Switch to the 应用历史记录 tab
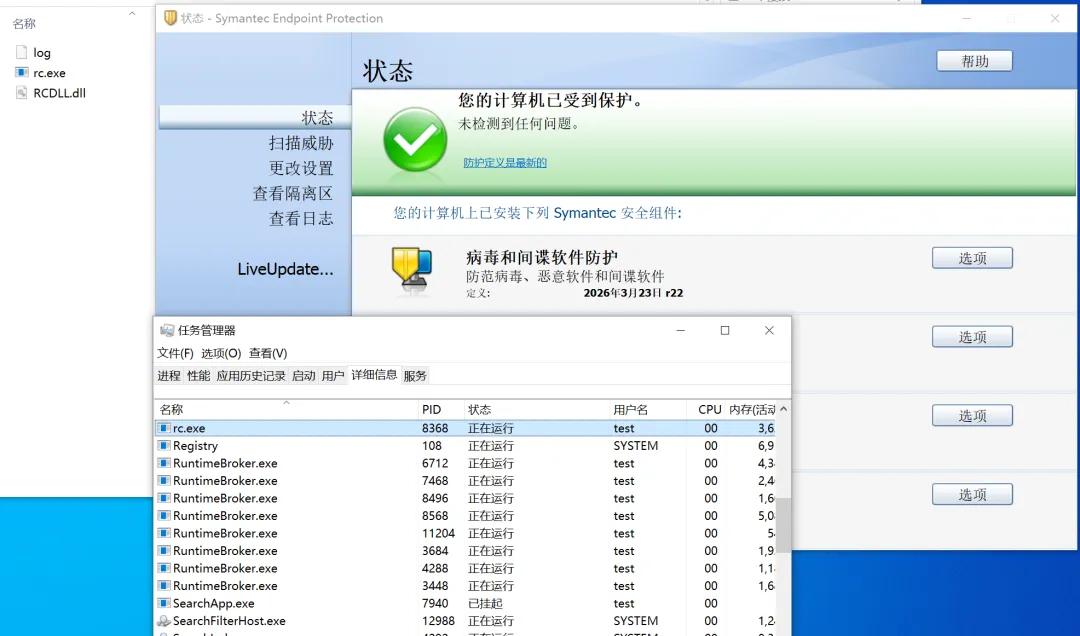This screenshot has height=636, width=1080. [x=251, y=376]
